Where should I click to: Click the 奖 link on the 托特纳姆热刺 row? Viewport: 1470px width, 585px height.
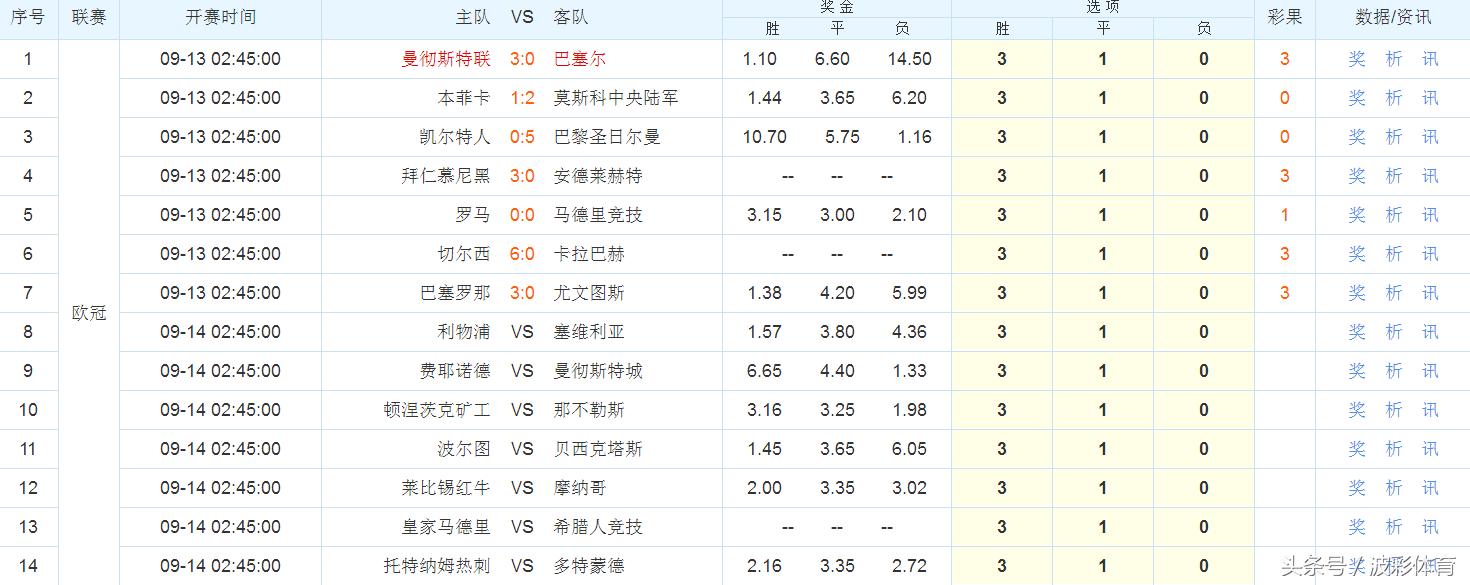tap(1356, 566)
